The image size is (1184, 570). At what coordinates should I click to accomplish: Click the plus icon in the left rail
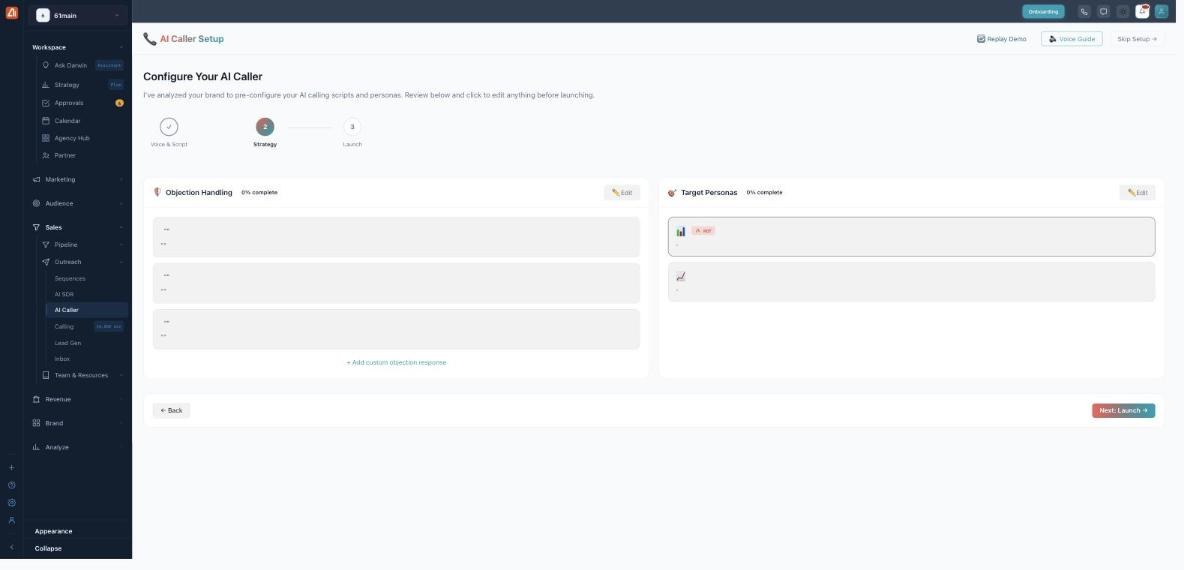pos(11,468)
